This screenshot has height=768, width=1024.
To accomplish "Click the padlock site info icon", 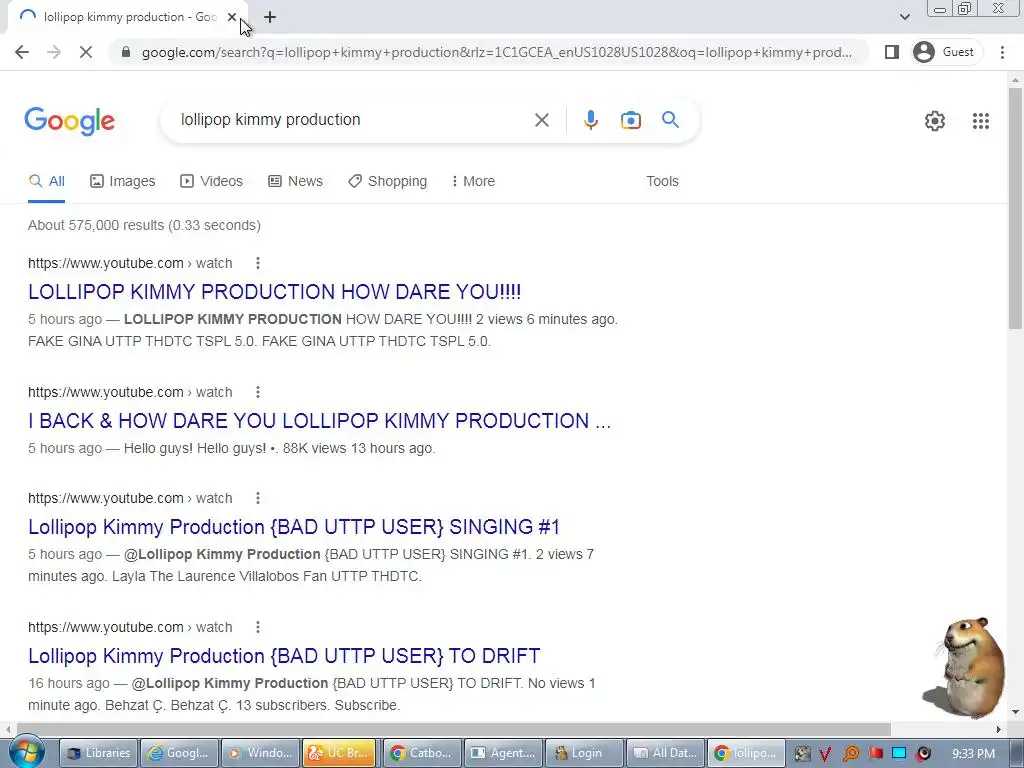I will pyautogui.click(x=126, y=52).
